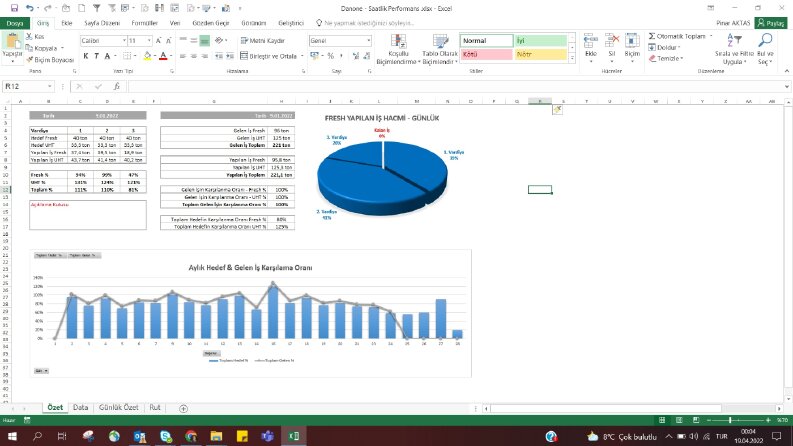Viewport: 793px width, 446px height.
Task: Apply filter with the funnel quick access icon
Action: 97,8
